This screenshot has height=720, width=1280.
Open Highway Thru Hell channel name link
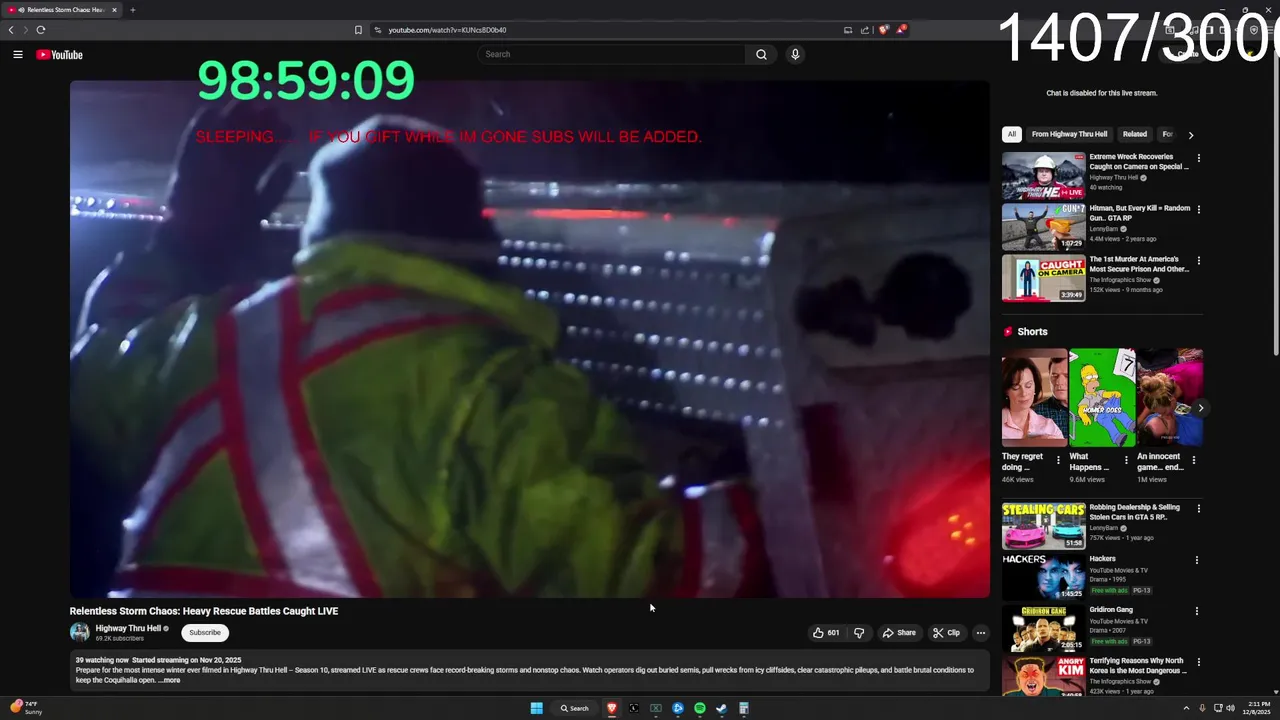click(128, 629)
